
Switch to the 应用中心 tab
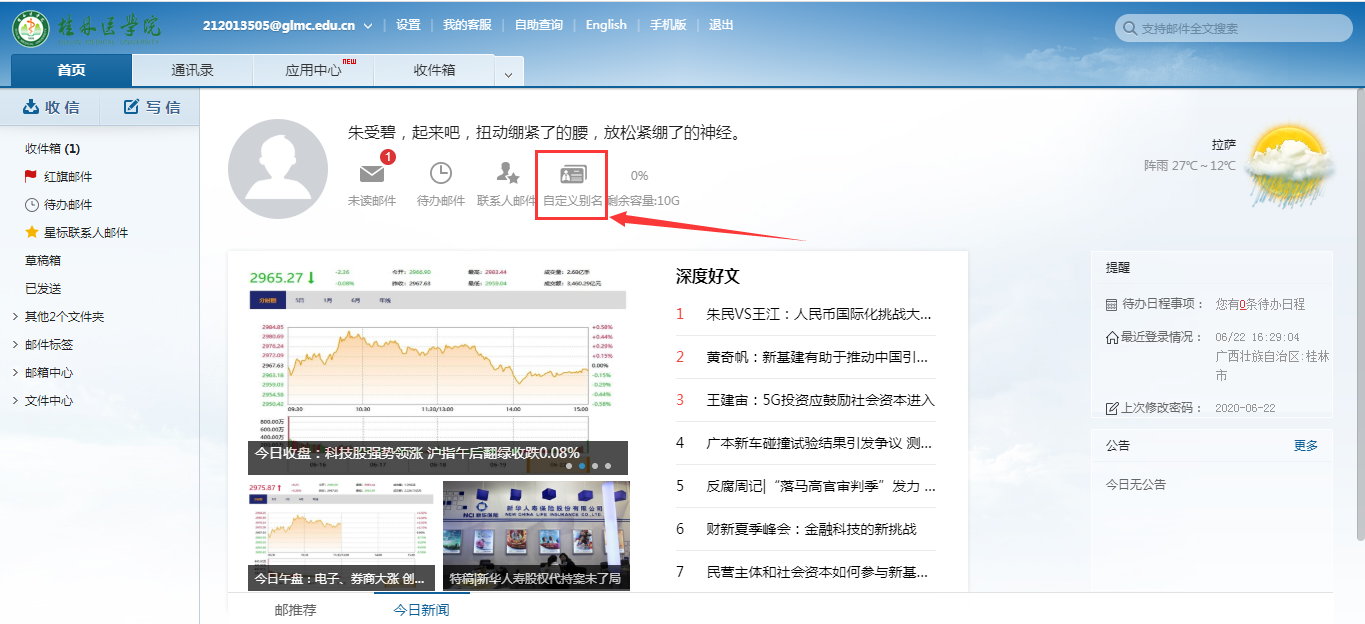pyautogui.click(x=313, y=70)
